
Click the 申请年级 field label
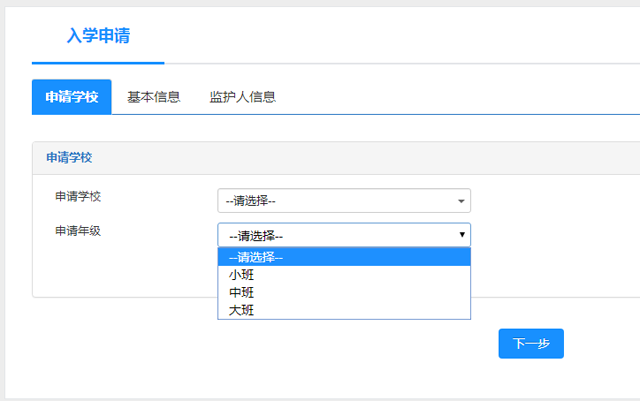78,231
